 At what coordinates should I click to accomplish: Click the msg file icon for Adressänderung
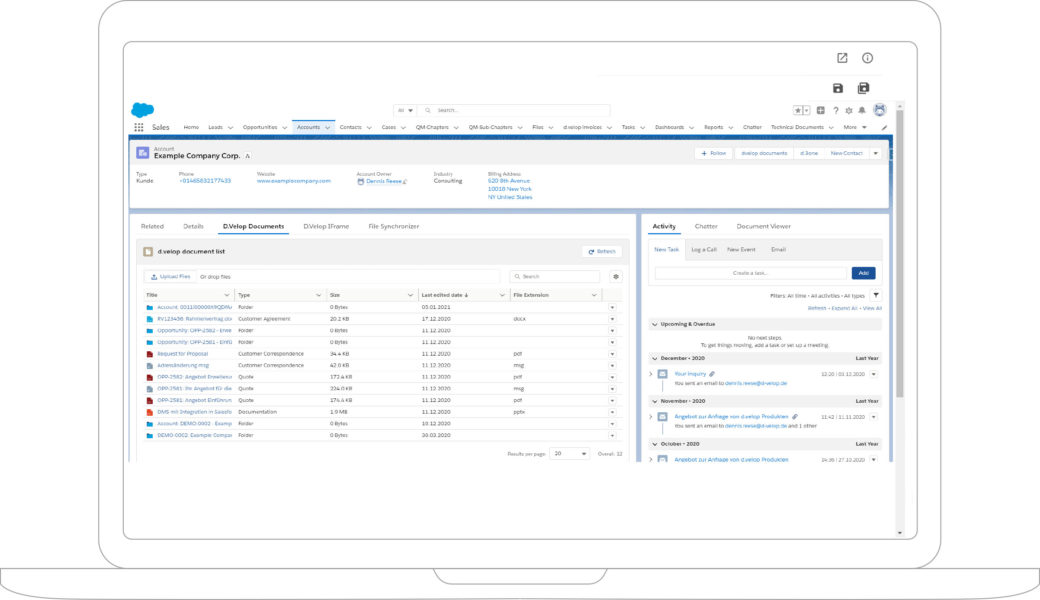150,366
